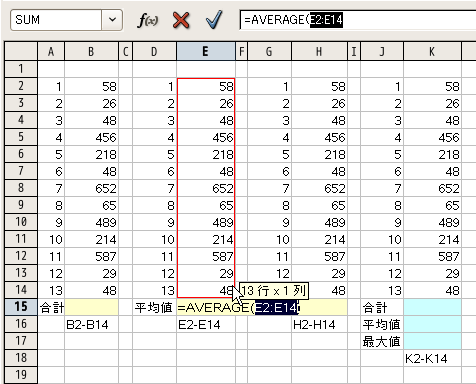
Task: Click blue average cell K16
Action: (432, 324)
